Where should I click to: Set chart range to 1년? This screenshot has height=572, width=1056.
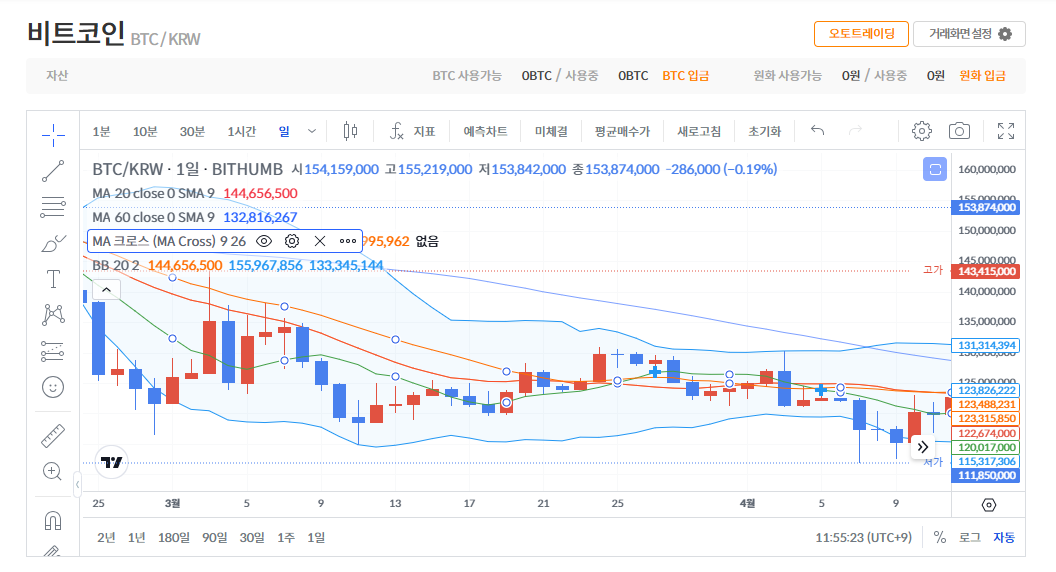[137, 537]
